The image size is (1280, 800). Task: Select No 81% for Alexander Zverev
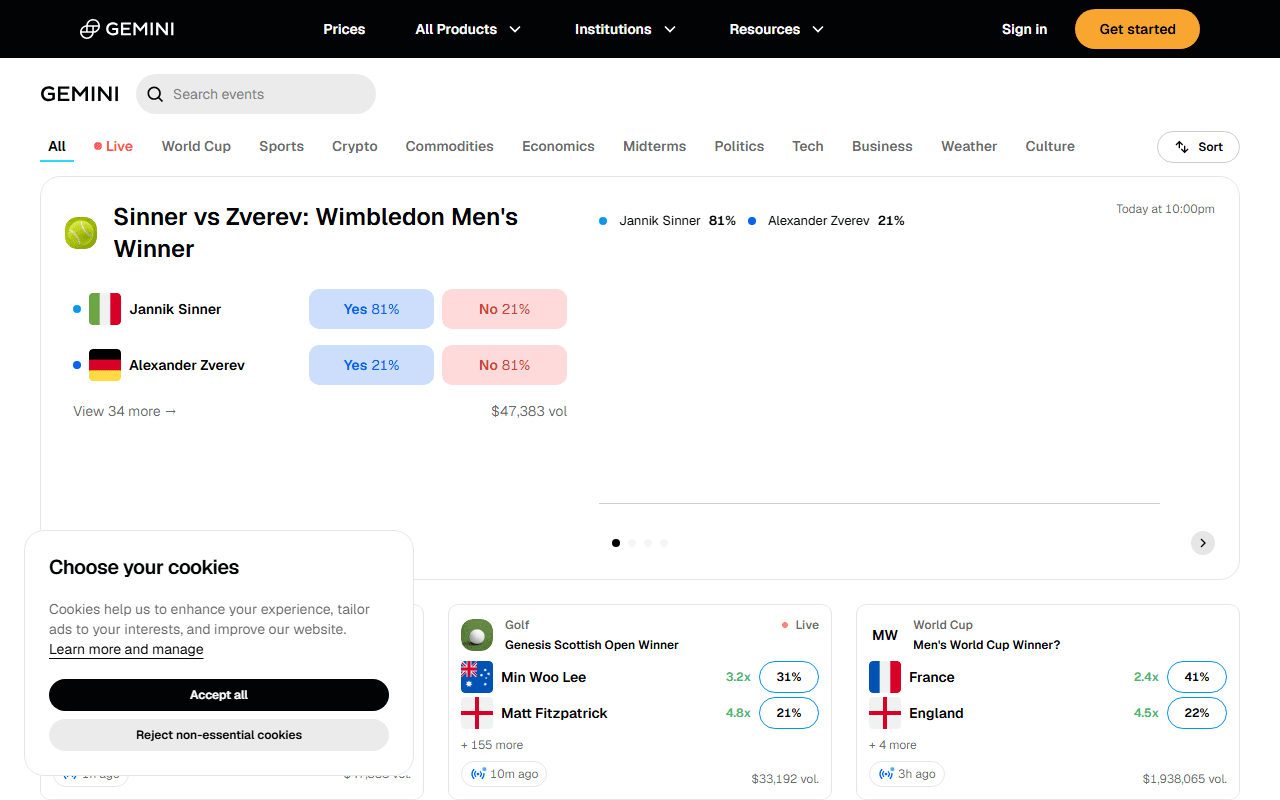point(504,365)
